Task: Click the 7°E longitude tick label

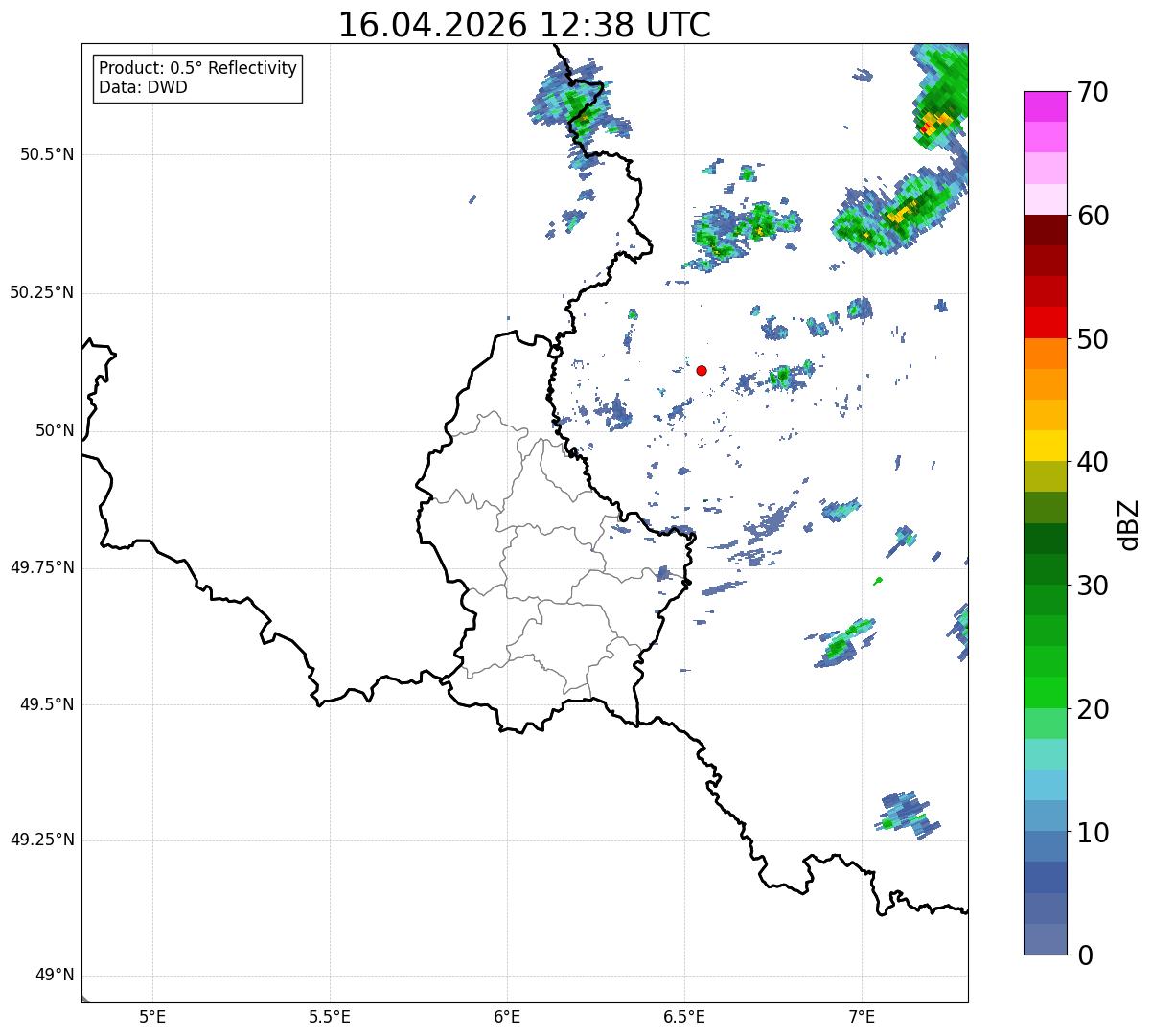Action: (x=862, y=1015)
